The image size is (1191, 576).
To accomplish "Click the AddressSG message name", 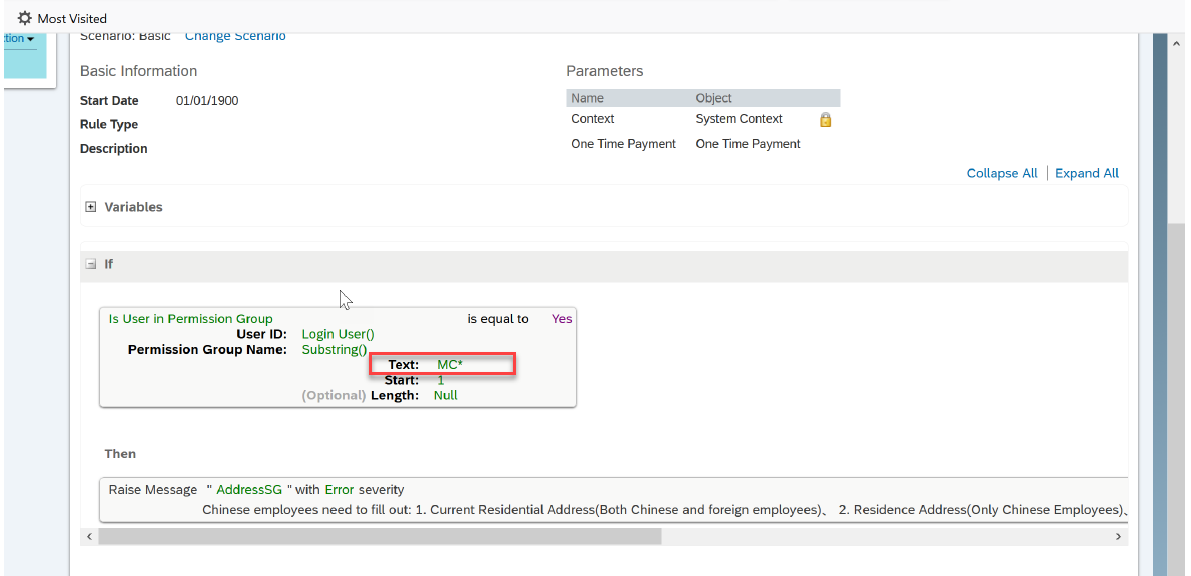I will tap(249, 489).
